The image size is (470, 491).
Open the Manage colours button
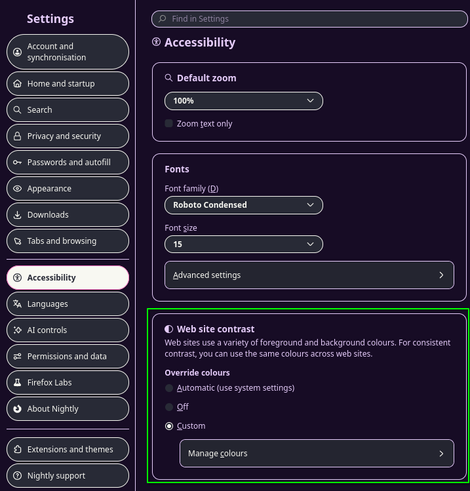(x=317, y=454)
